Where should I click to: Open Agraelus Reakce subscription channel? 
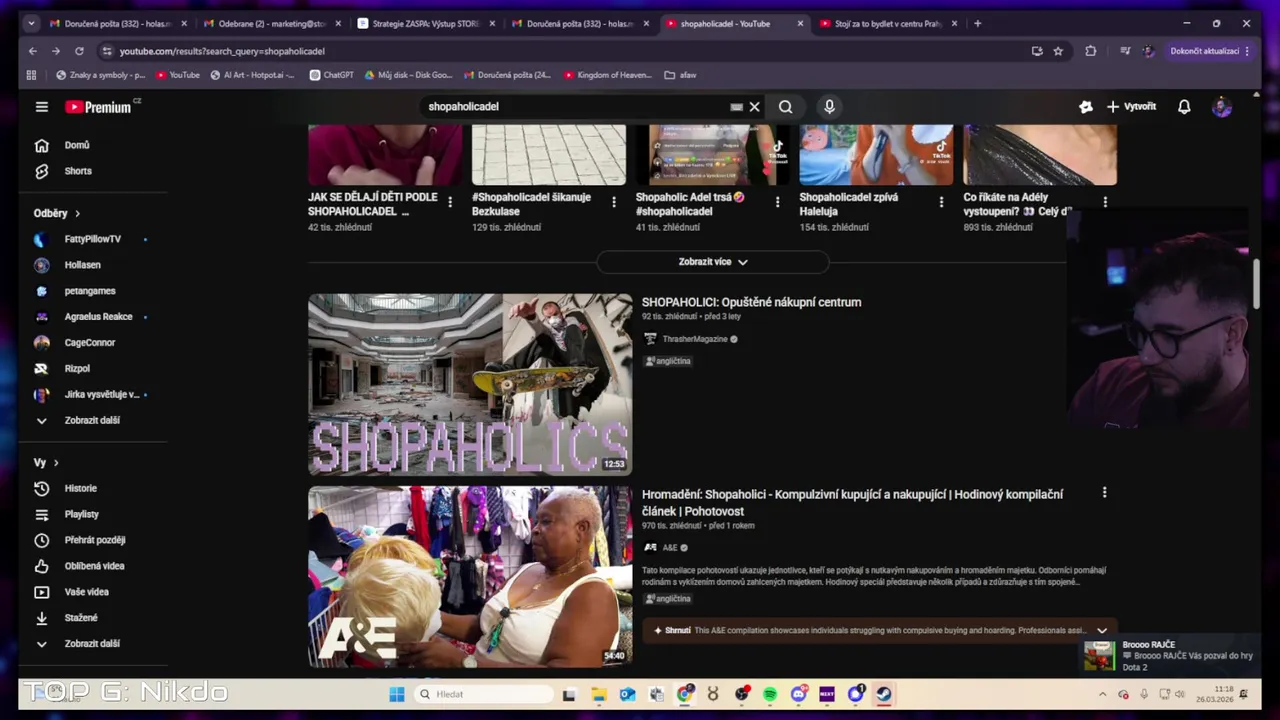tap(98, 317)
